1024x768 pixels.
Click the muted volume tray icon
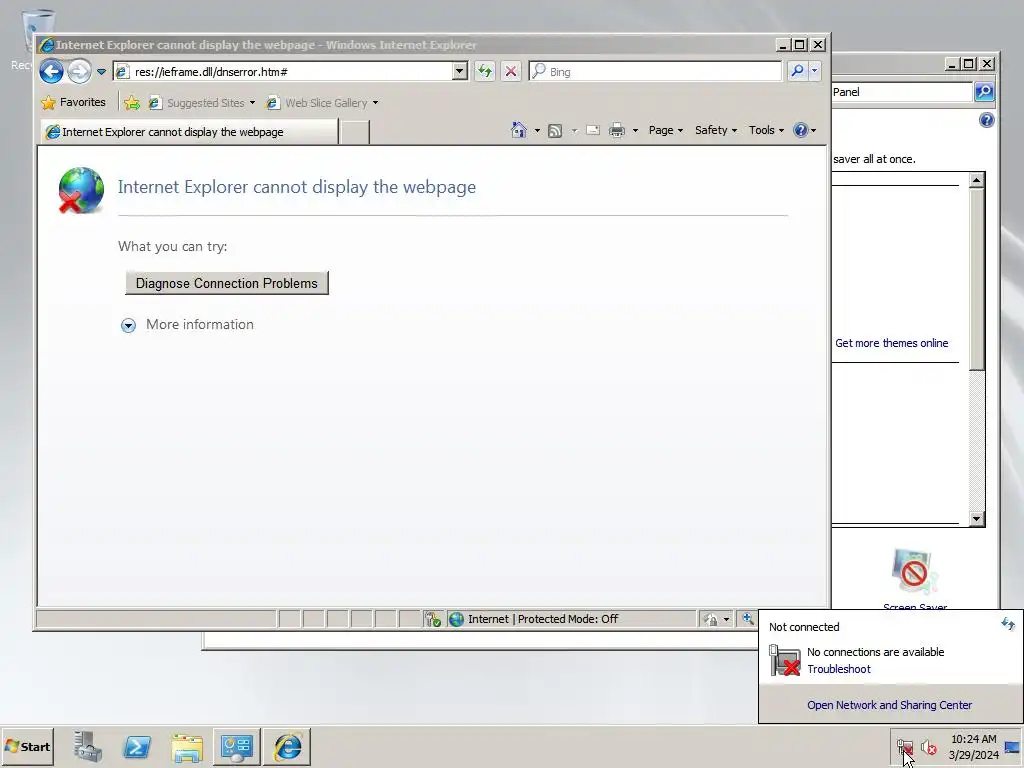(x=928, y=746)
